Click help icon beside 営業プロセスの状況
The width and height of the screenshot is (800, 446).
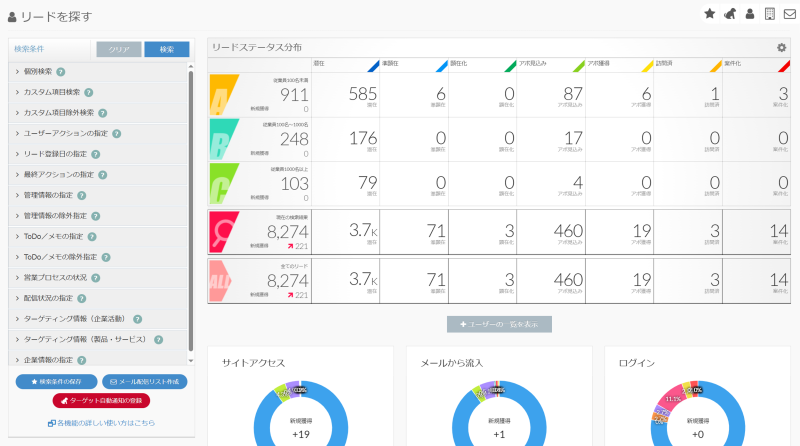[95, 278]
